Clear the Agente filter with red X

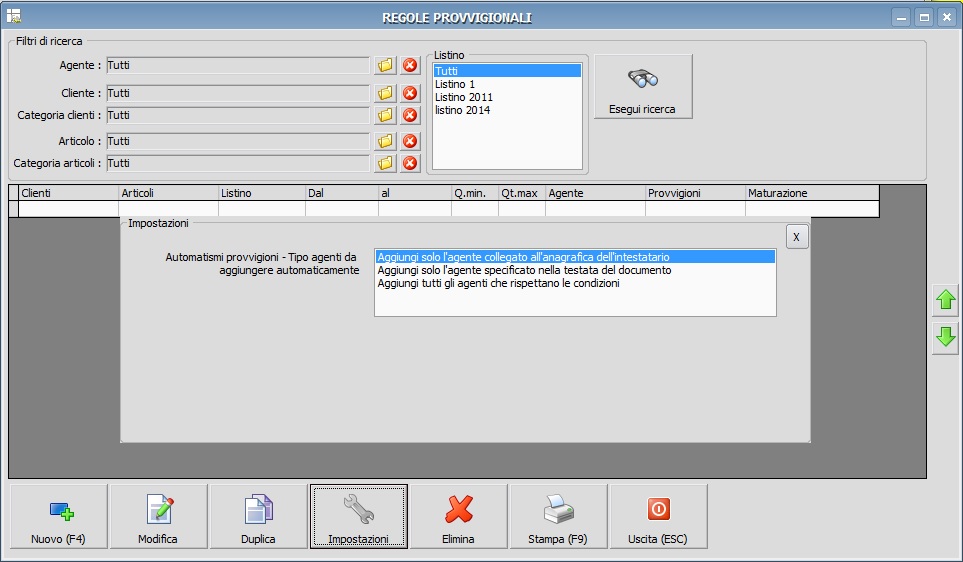410,65
